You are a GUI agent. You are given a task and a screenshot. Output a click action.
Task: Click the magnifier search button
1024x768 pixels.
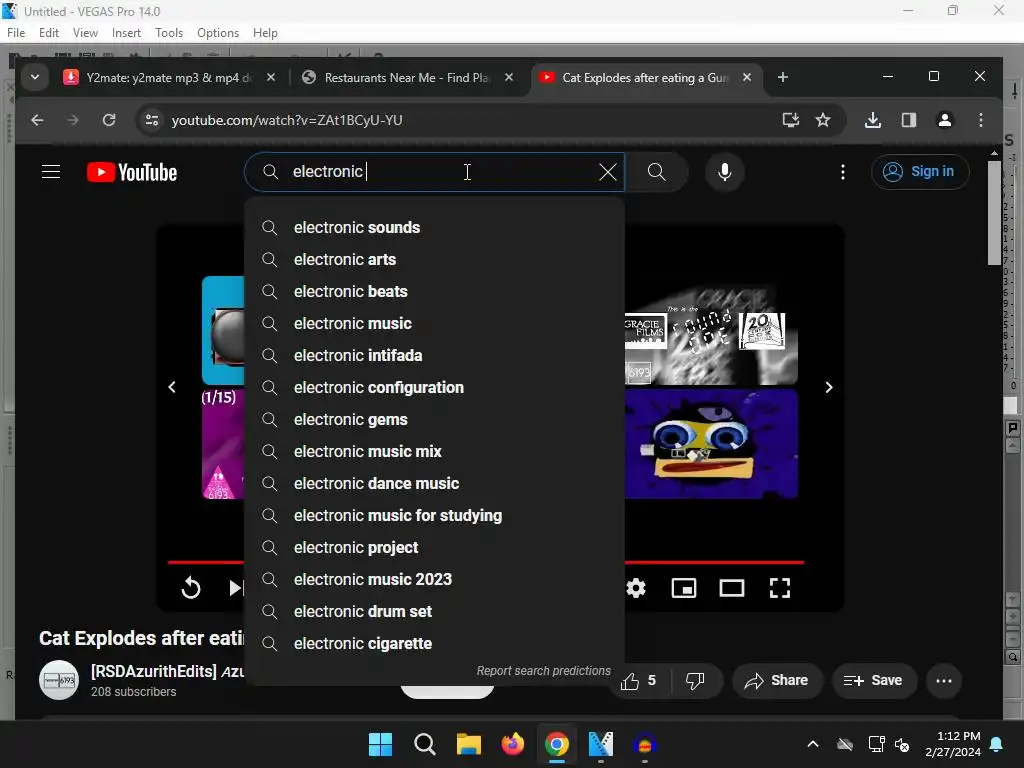(x=656, y=172)
